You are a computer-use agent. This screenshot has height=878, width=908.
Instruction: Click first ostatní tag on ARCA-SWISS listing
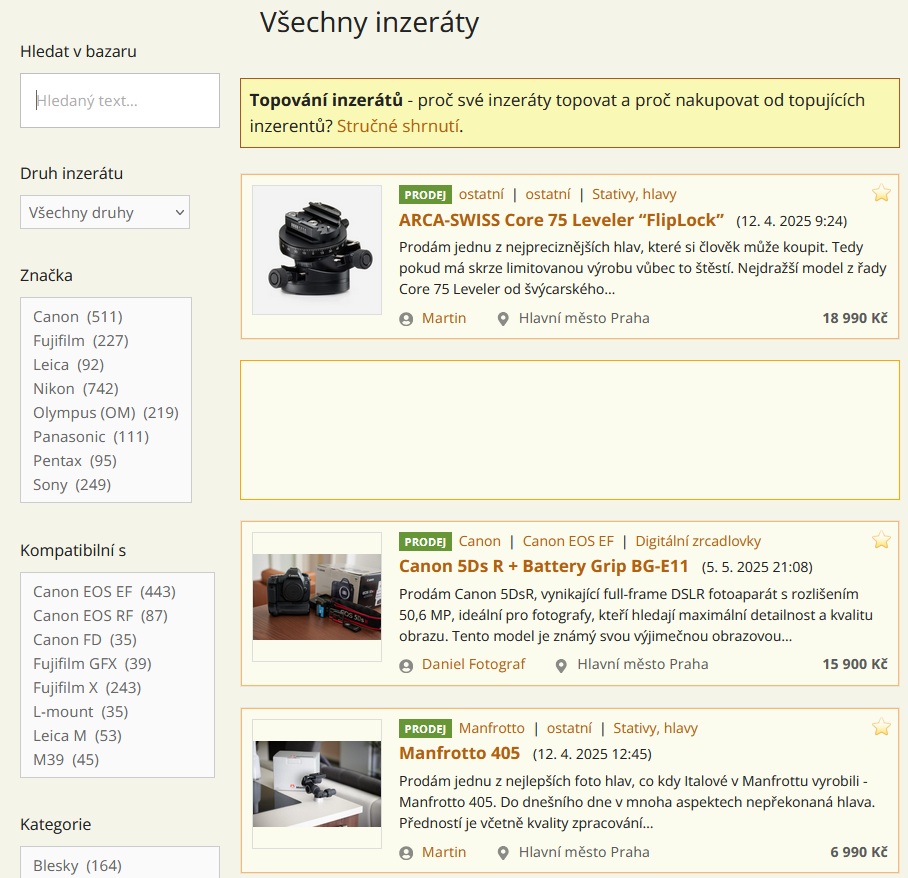click(481, 194)
